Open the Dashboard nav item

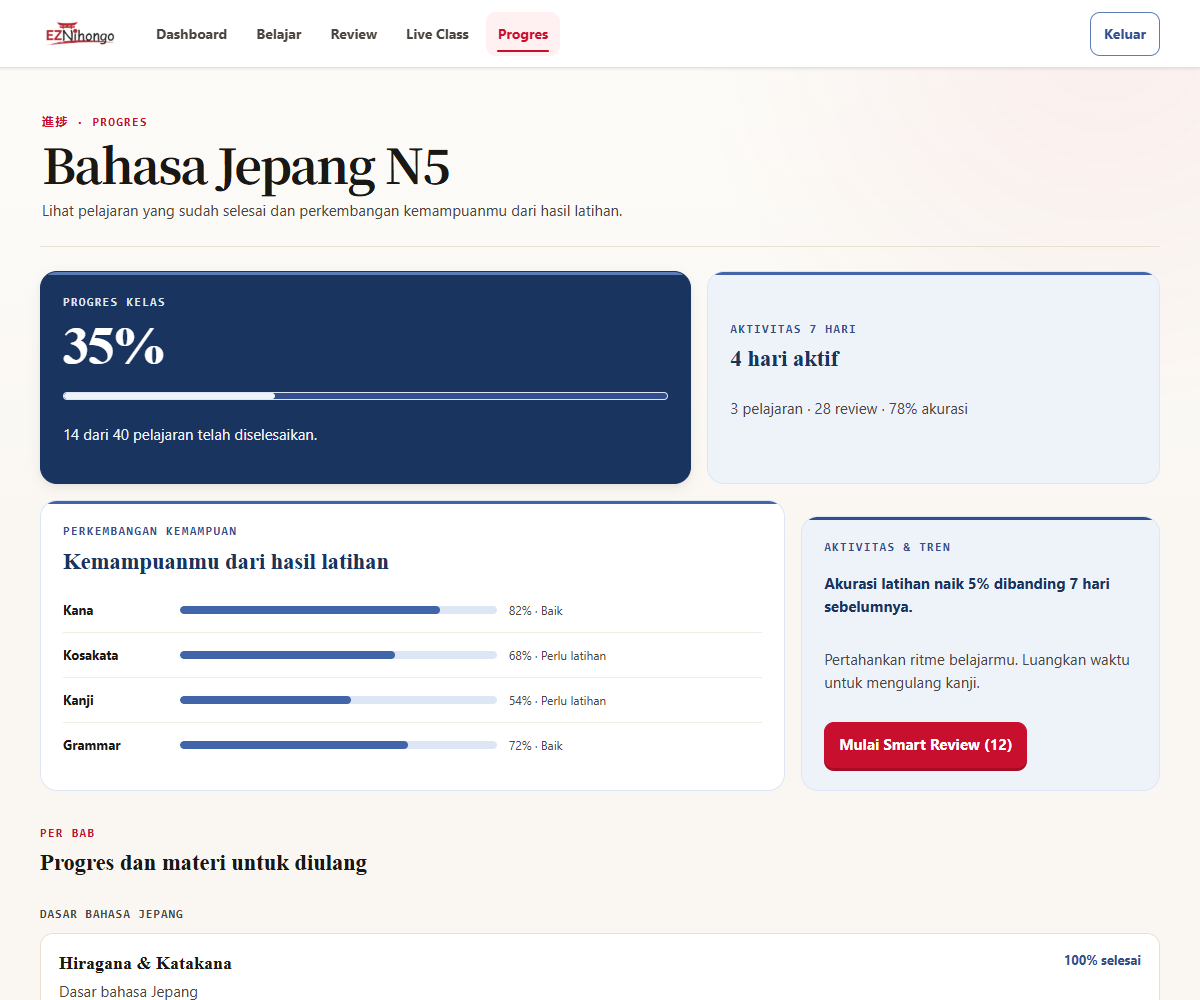click(x=191, y=34)
